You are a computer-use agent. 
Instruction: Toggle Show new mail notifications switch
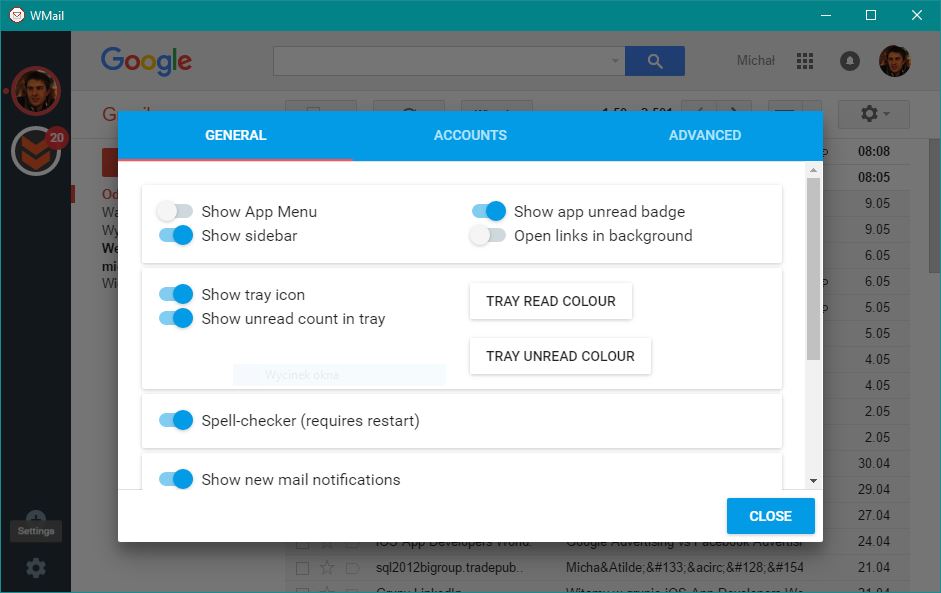(x=176, y=479)
